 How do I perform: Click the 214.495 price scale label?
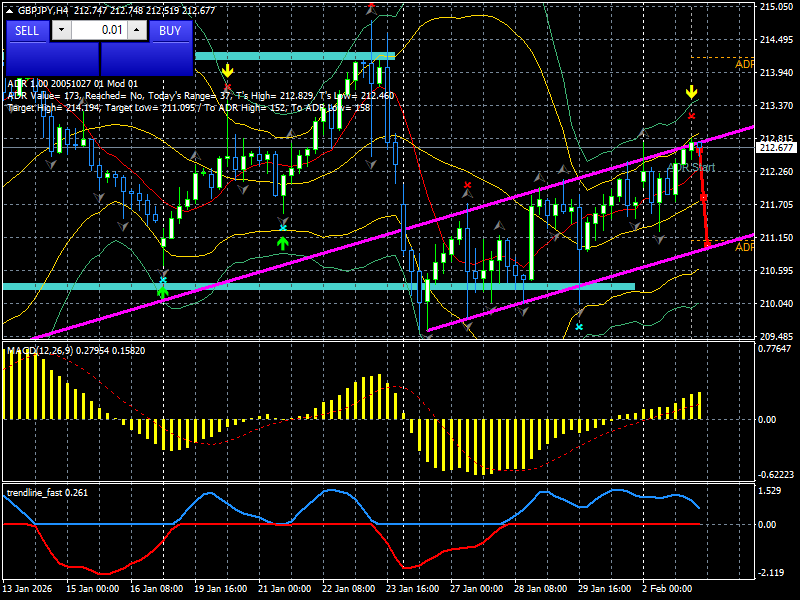pyautogui.click(x=776, y=40)
